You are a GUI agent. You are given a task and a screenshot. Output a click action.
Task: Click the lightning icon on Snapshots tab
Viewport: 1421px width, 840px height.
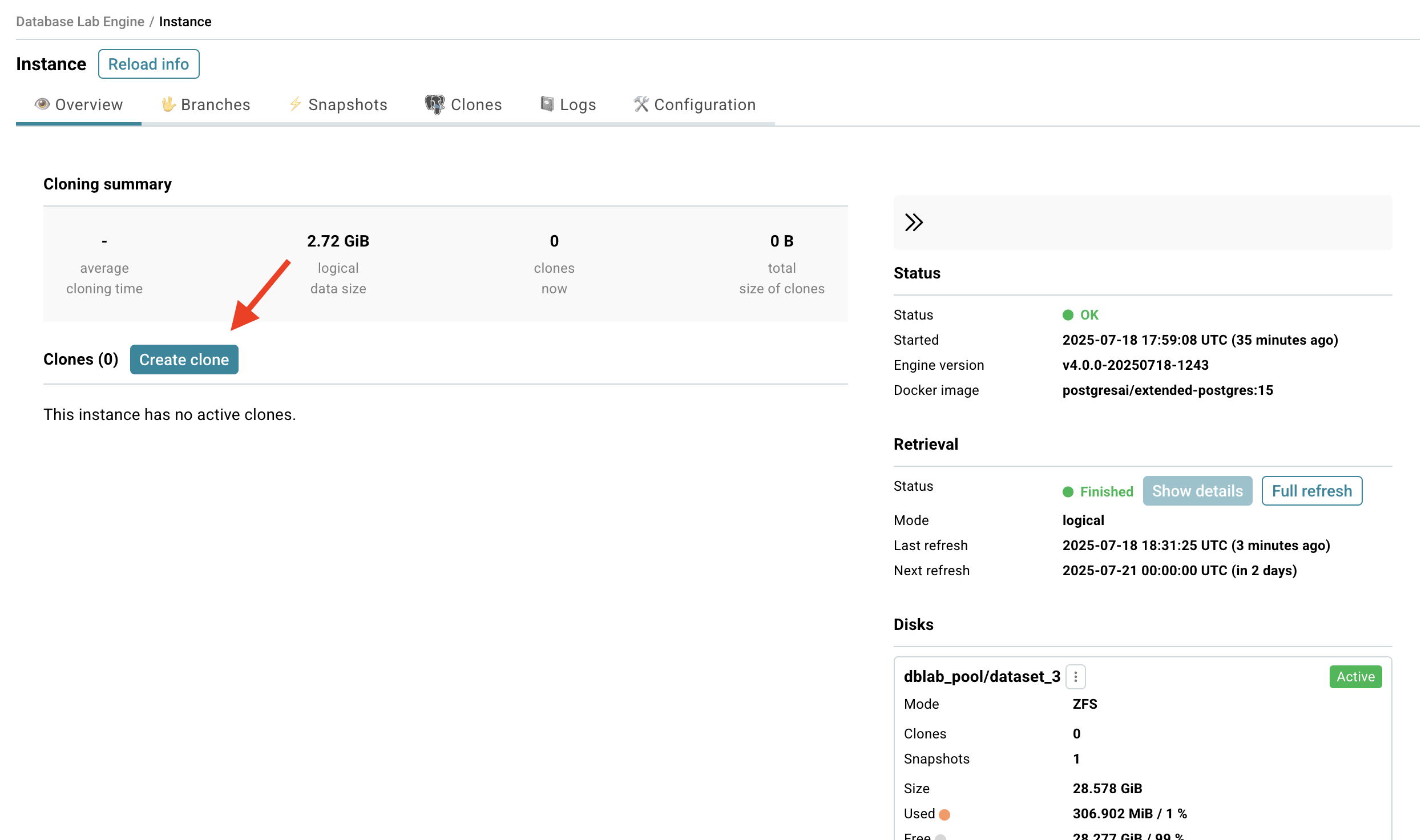click(296, 104)
